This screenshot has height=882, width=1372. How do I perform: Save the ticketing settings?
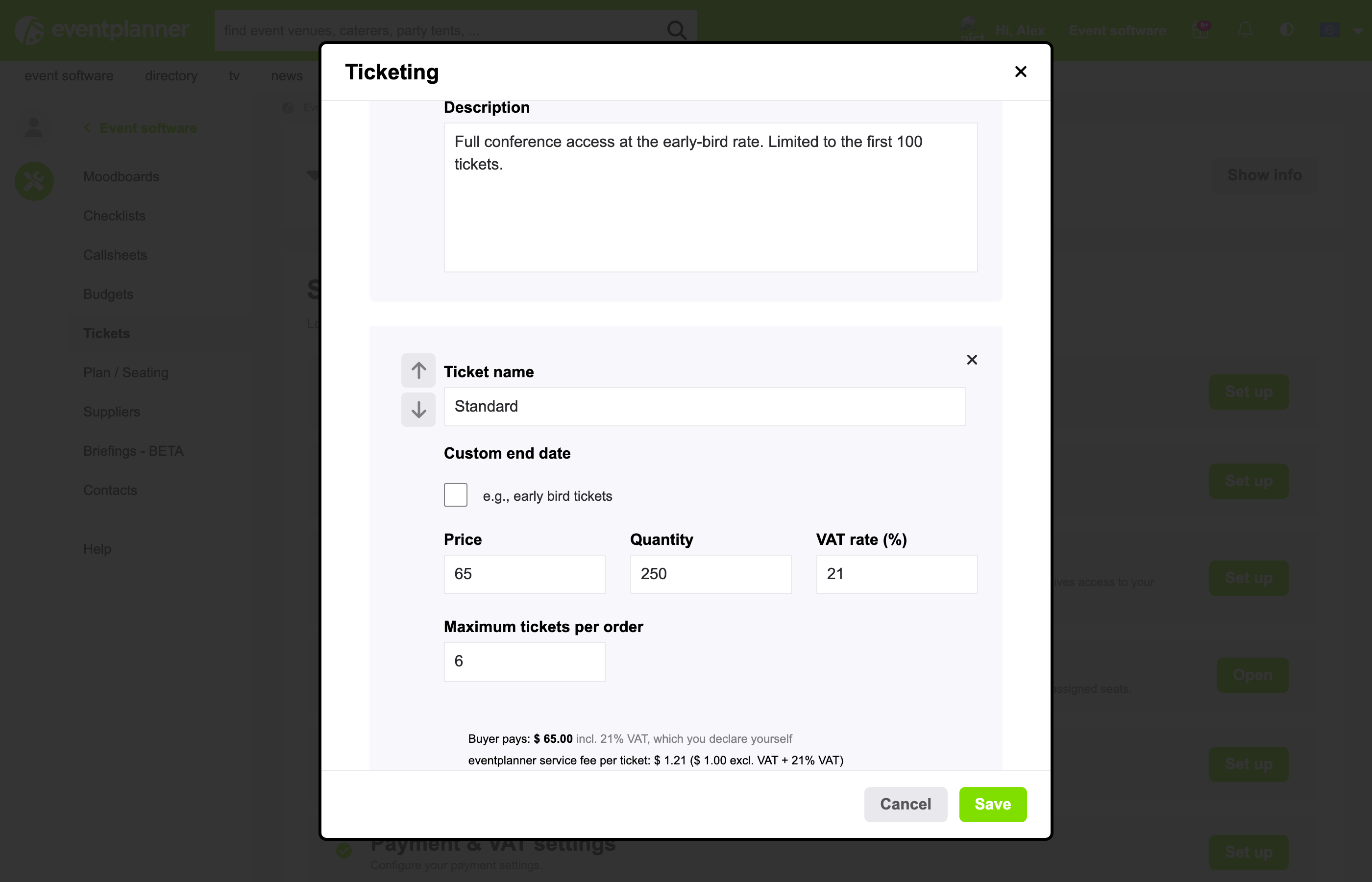[x=992, y=804]
